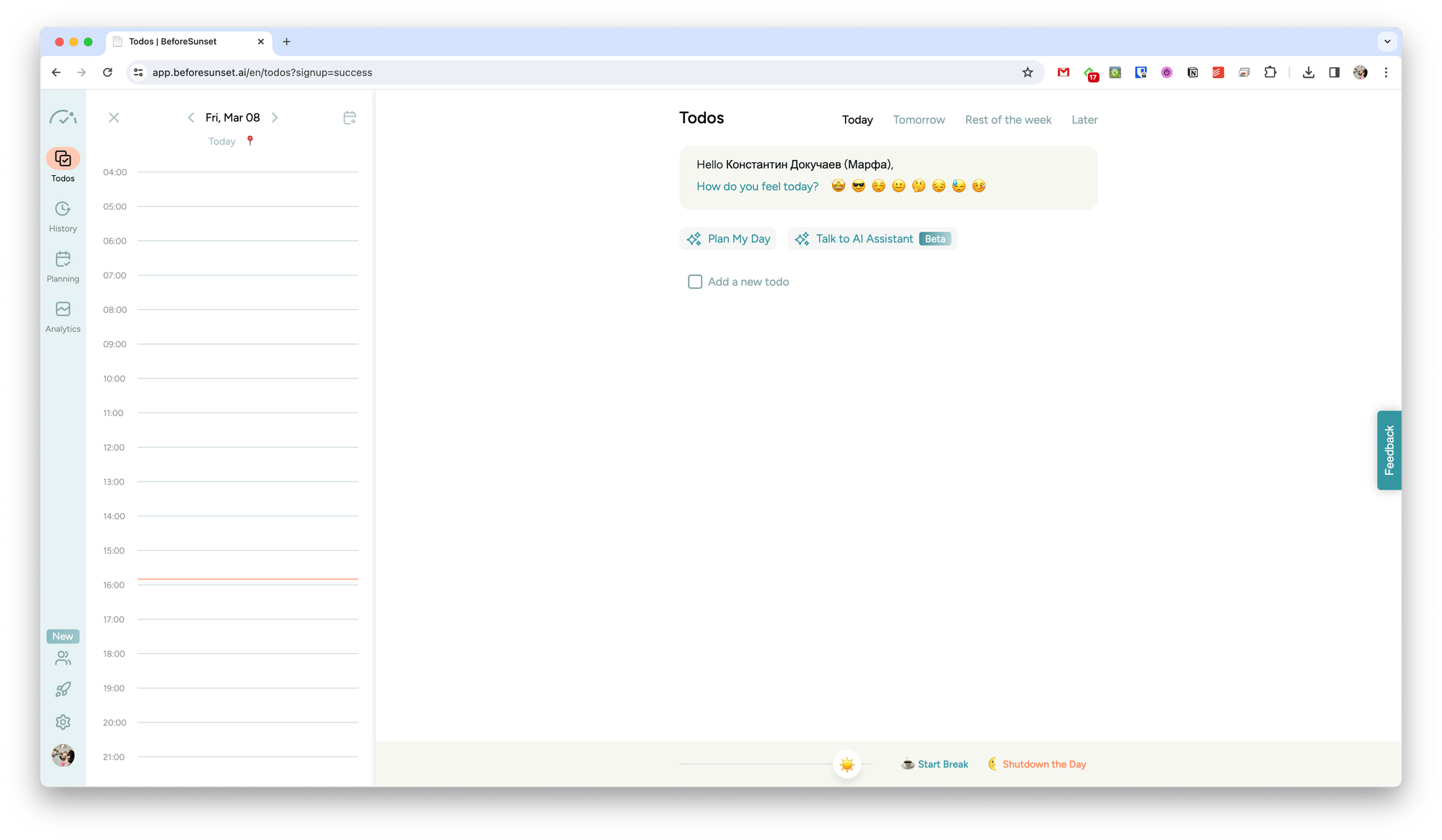Click the BeforeSunset logo icon

pos(63,117)
